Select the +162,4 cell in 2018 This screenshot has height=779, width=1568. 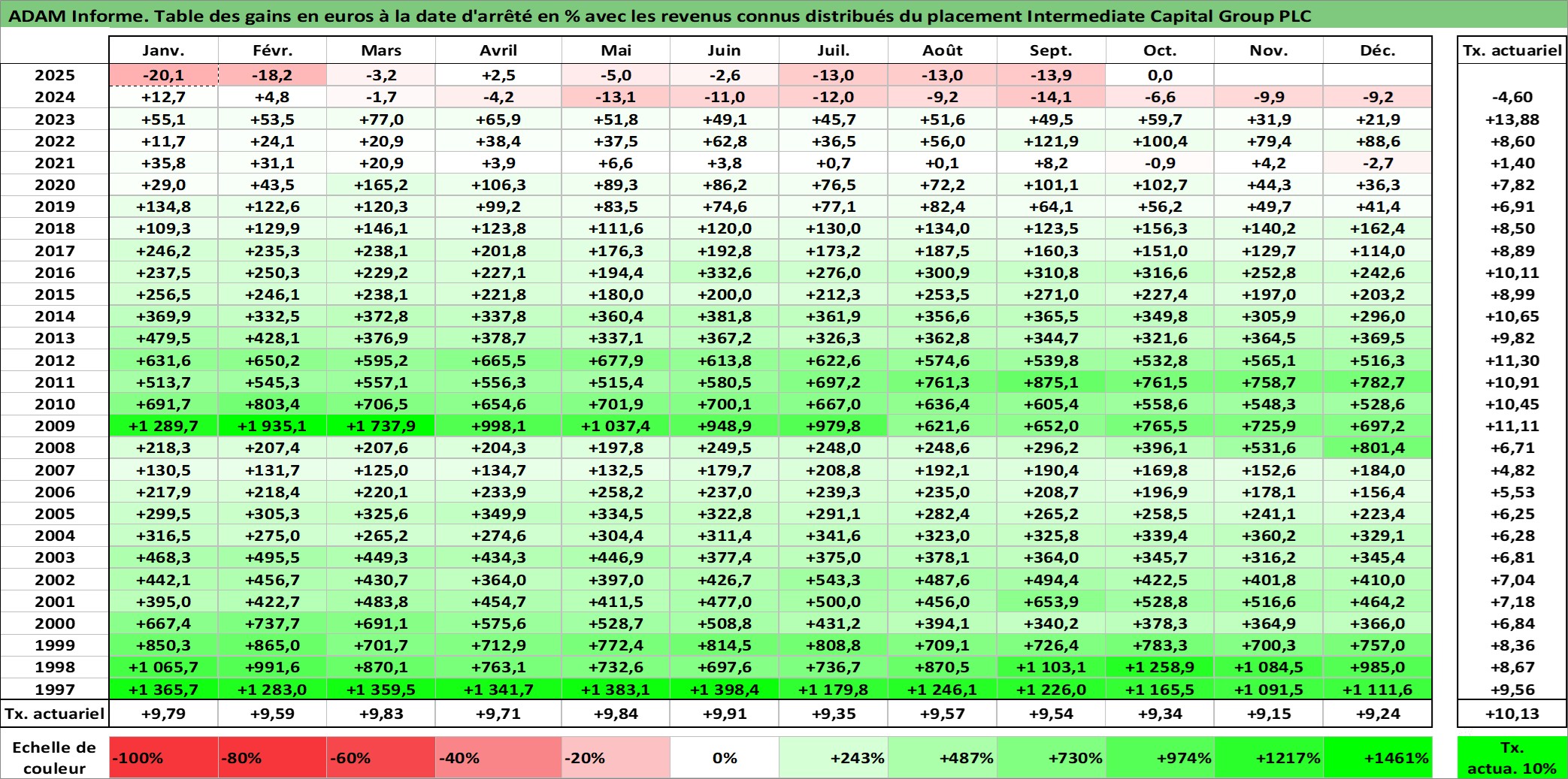(x=1377, y=228)
